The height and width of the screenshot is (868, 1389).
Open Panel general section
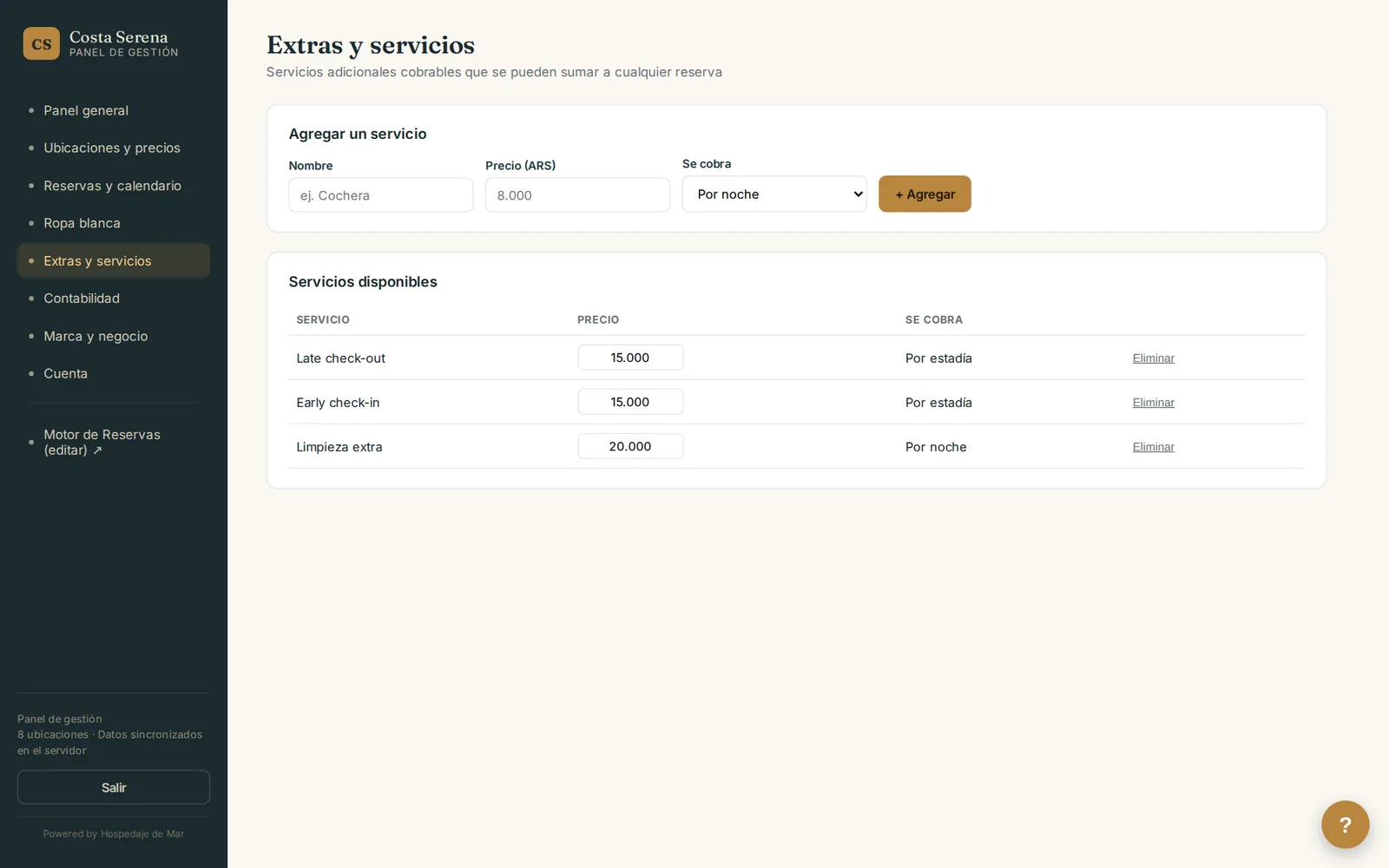tap(114, 110)
